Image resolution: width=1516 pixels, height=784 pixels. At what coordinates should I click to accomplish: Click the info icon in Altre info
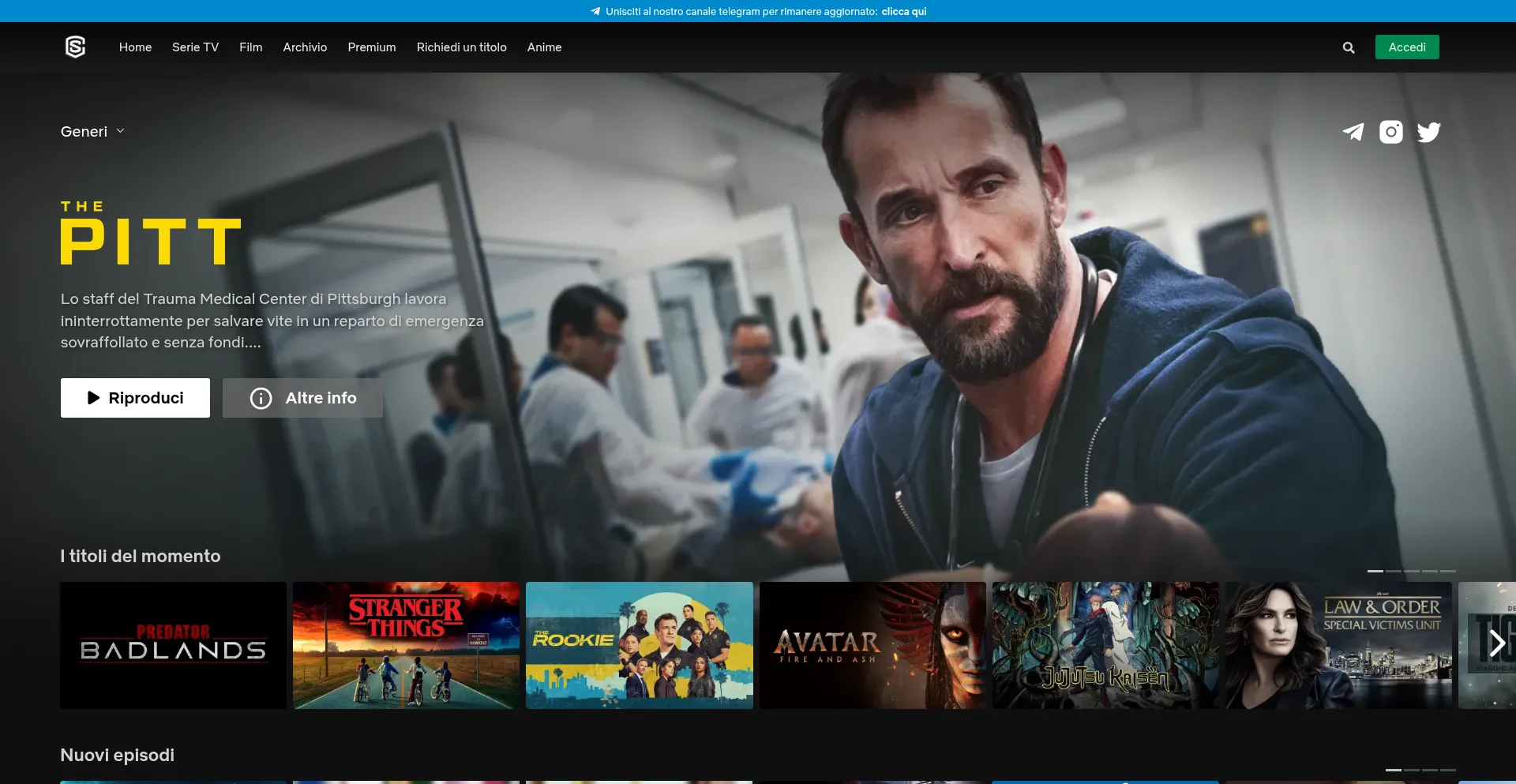261,398
